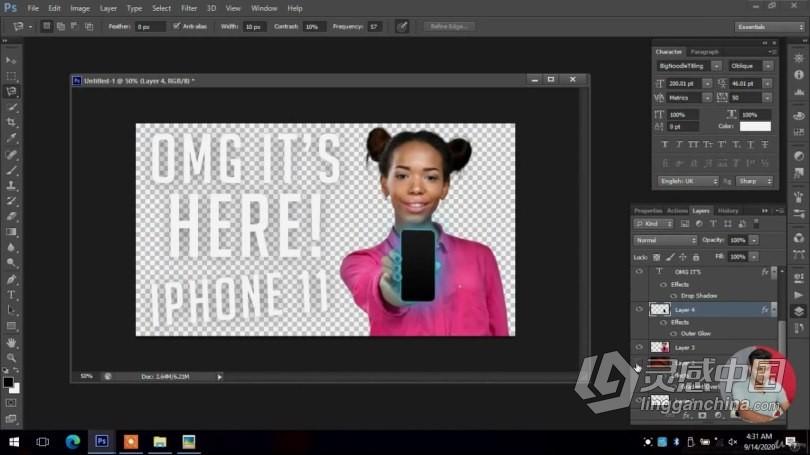This screenshot has width=810, height=455.
Task: Select the Magnetic Lasso tool in toolbox
Action: click(x=11, y=91)
